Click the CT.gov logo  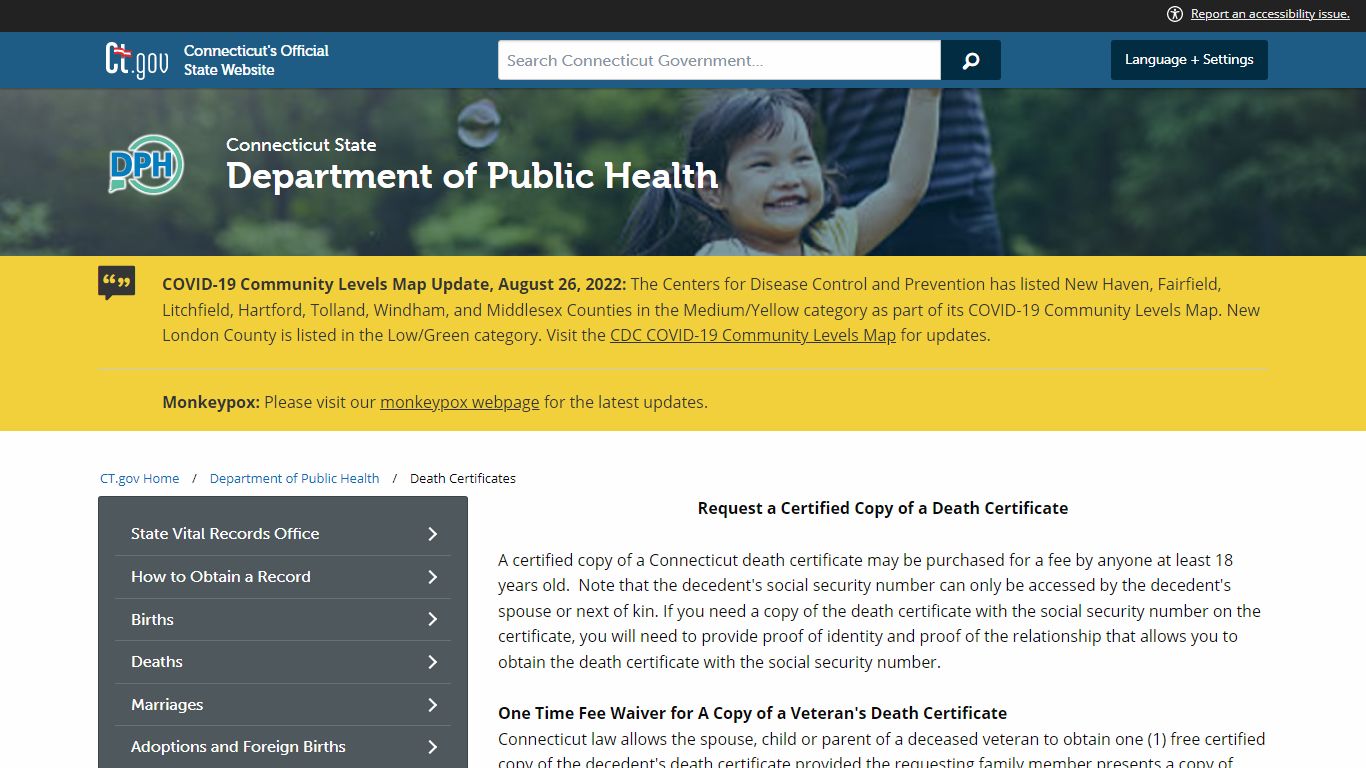click(137, 60)
